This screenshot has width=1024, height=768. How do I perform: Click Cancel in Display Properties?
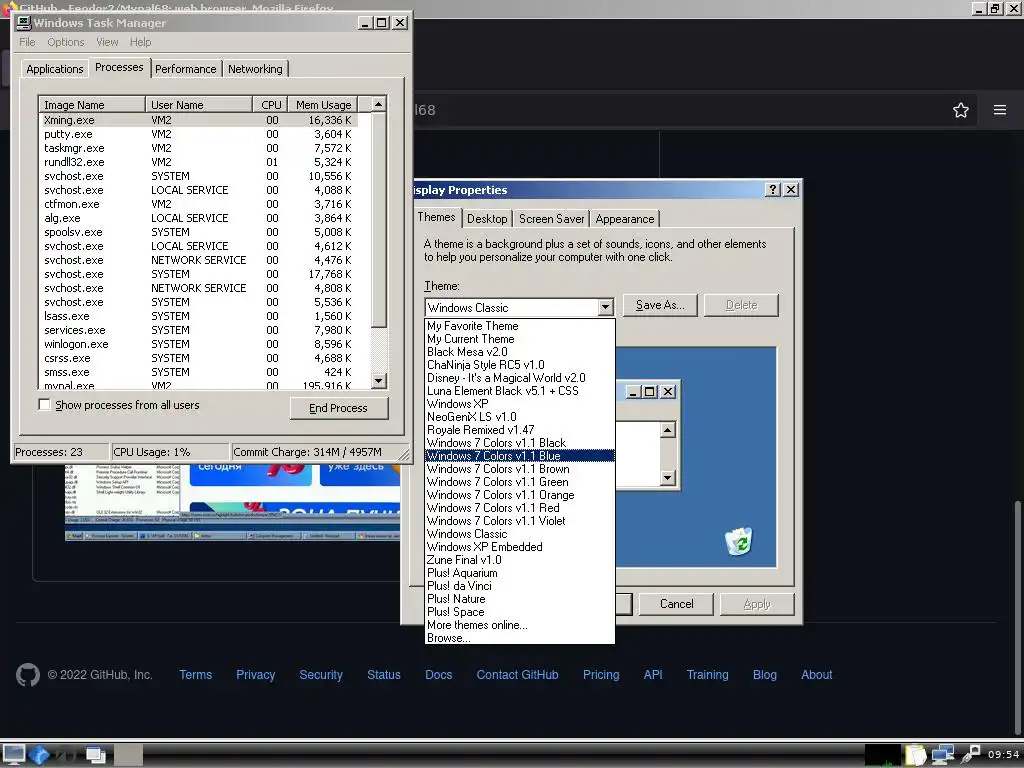coord(677,604)
